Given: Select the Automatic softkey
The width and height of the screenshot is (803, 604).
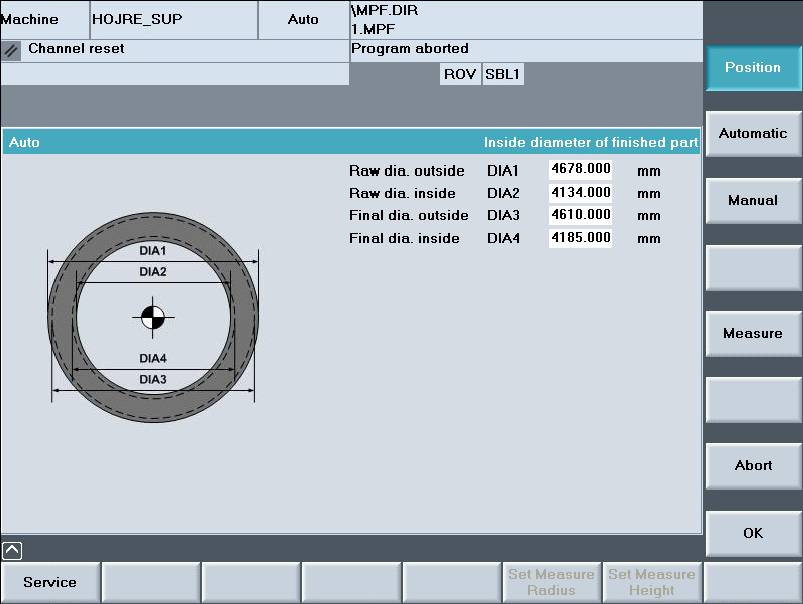Looking at the screenshot, I should coord(753,134).
